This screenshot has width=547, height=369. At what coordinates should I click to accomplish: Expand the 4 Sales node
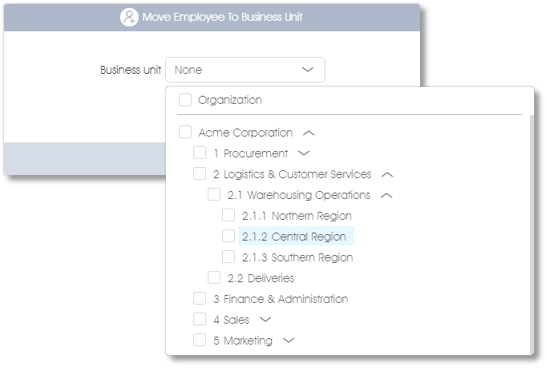265,319
